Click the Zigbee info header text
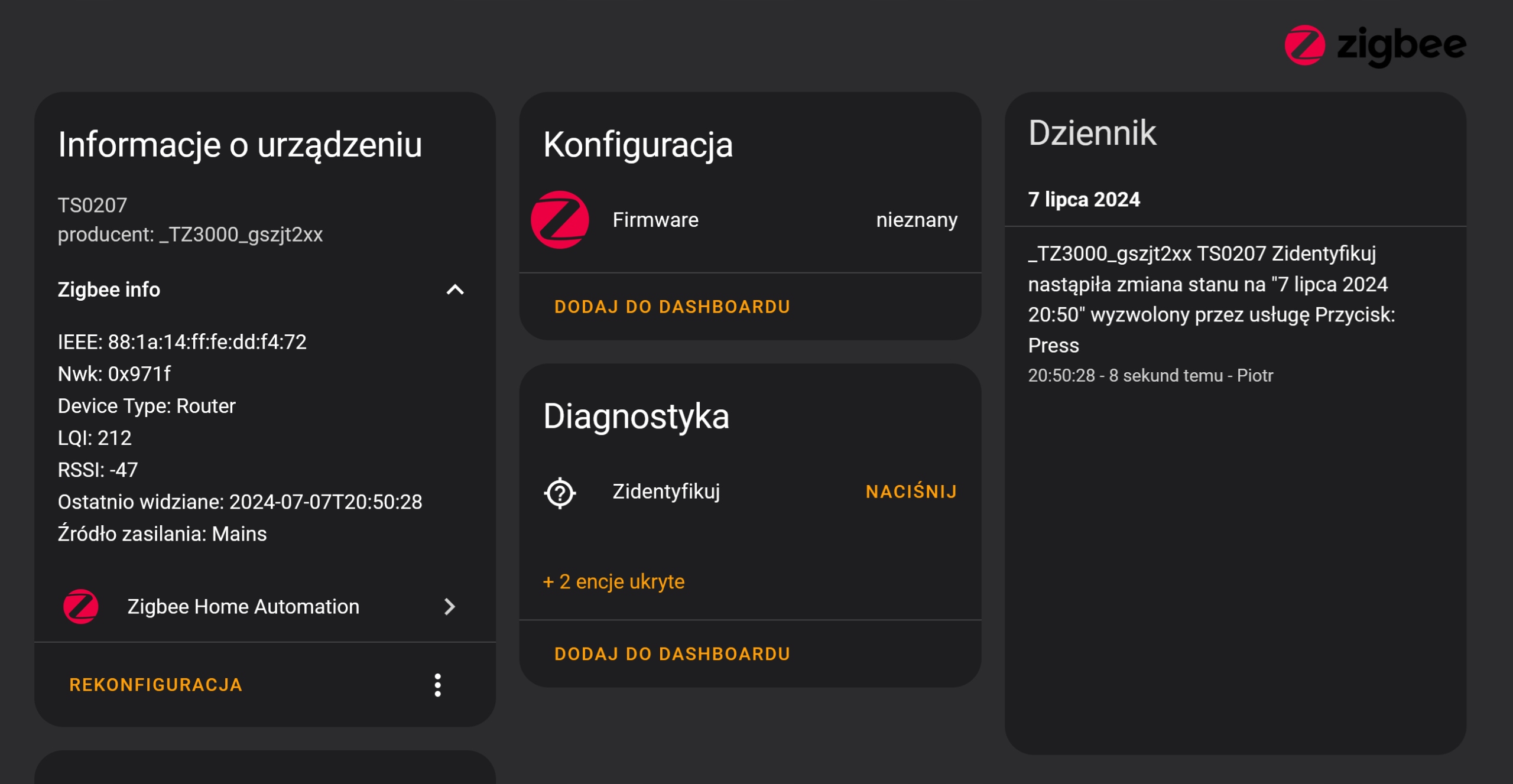The width and height of the screenshot is (1513, 784). pos(109,289)
